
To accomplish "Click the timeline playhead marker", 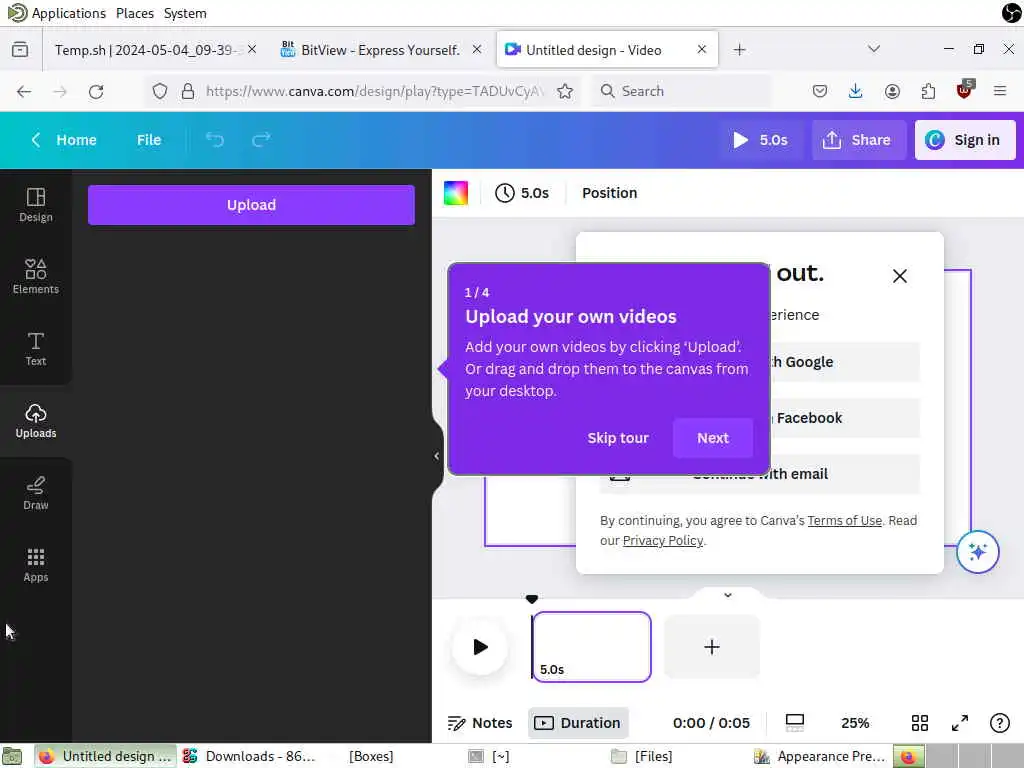I will pos(532,599).
